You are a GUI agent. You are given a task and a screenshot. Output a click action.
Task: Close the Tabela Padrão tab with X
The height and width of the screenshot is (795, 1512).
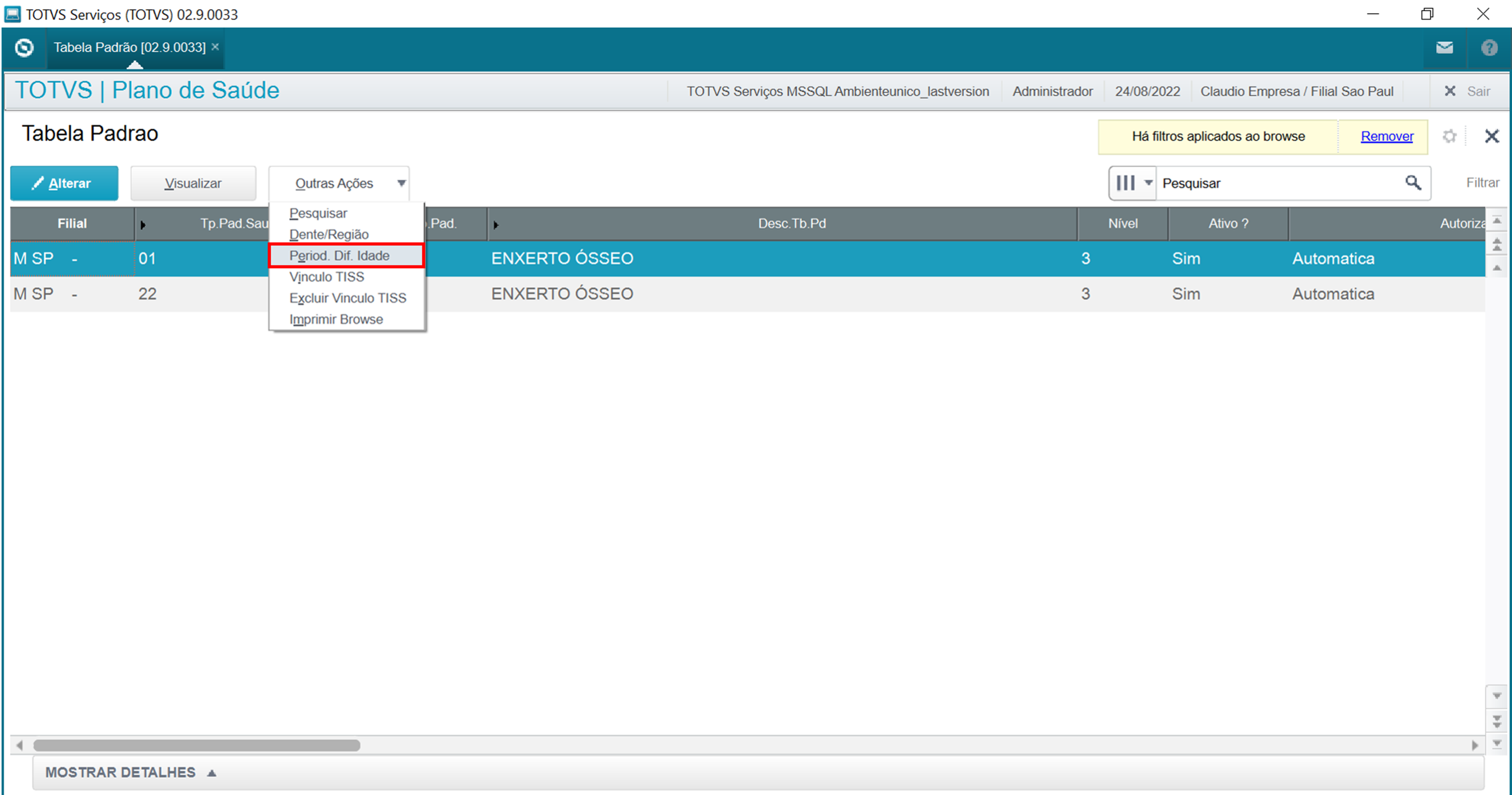[x=215, y=47]
